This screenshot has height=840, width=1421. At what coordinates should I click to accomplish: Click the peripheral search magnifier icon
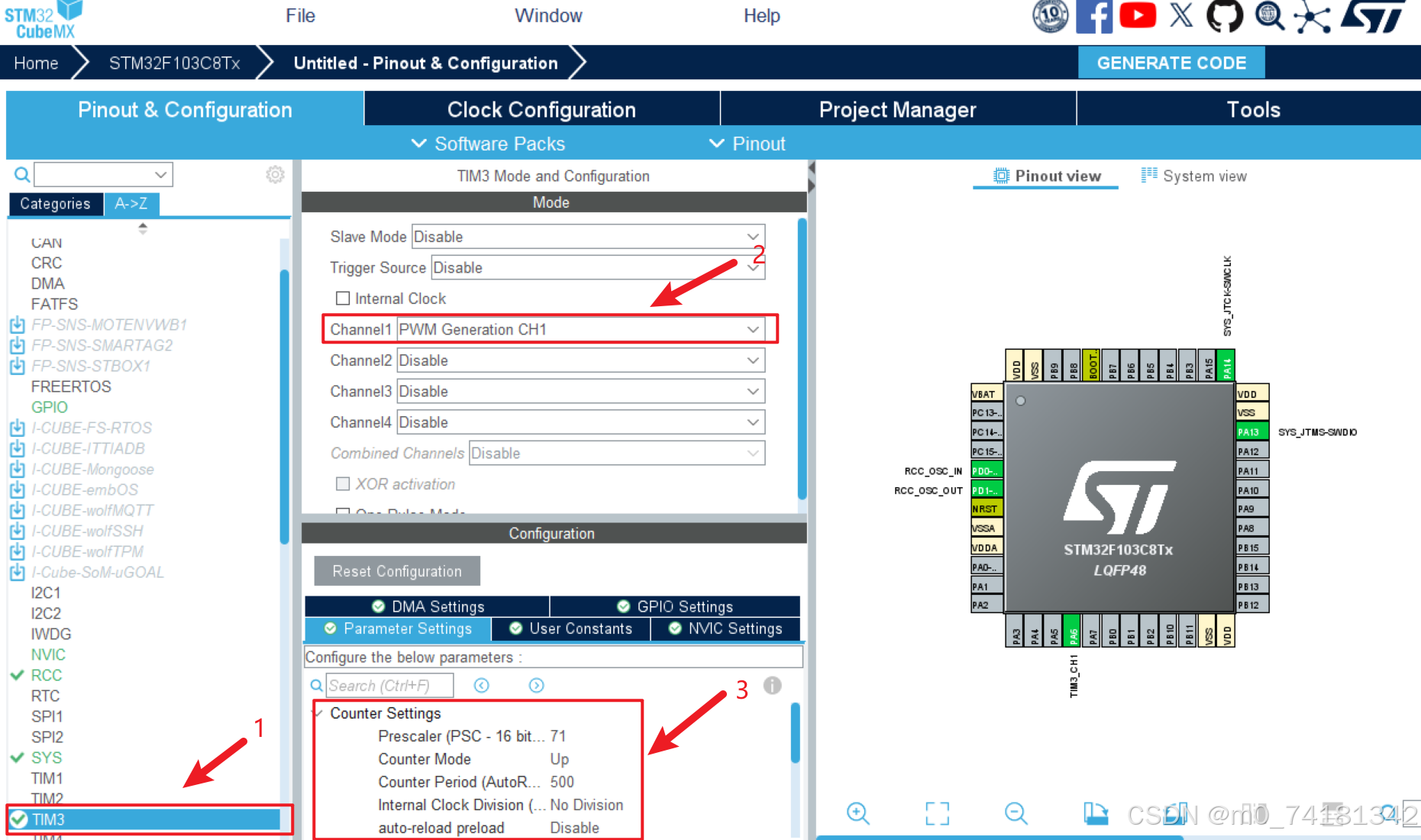coord(22,175)
